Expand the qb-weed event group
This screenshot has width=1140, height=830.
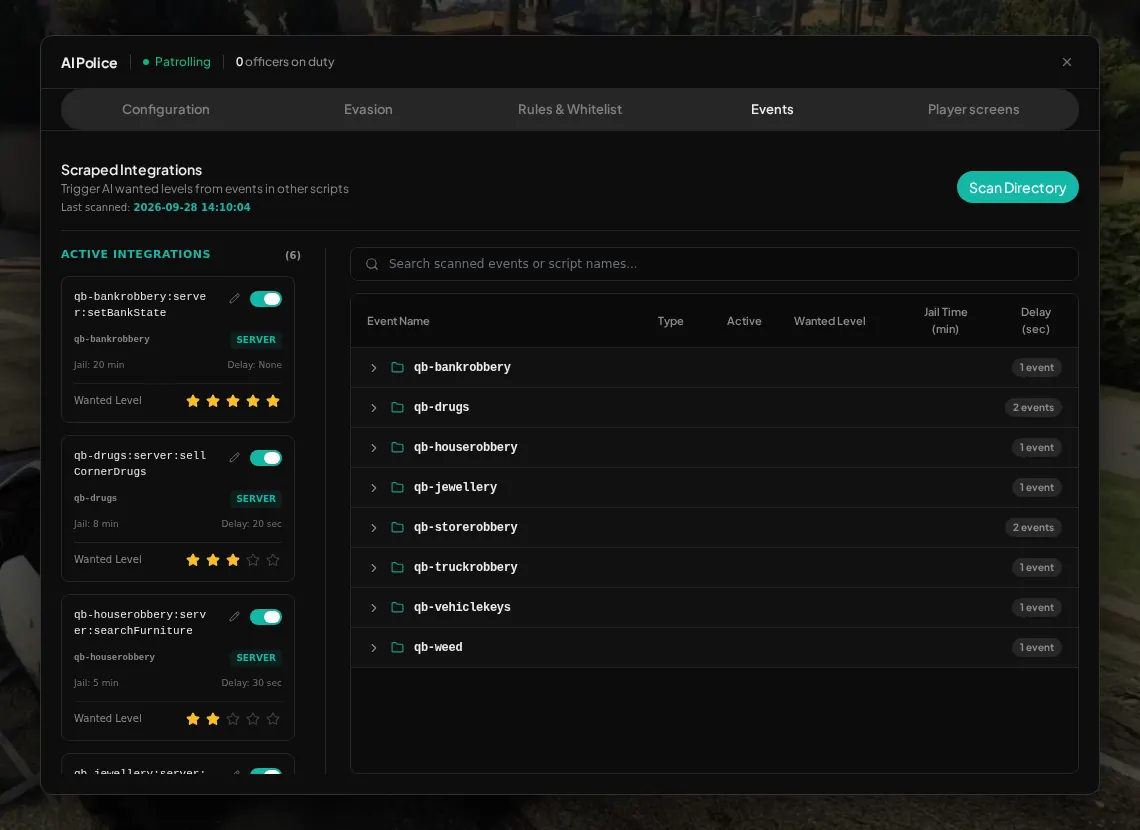point(374,648)
